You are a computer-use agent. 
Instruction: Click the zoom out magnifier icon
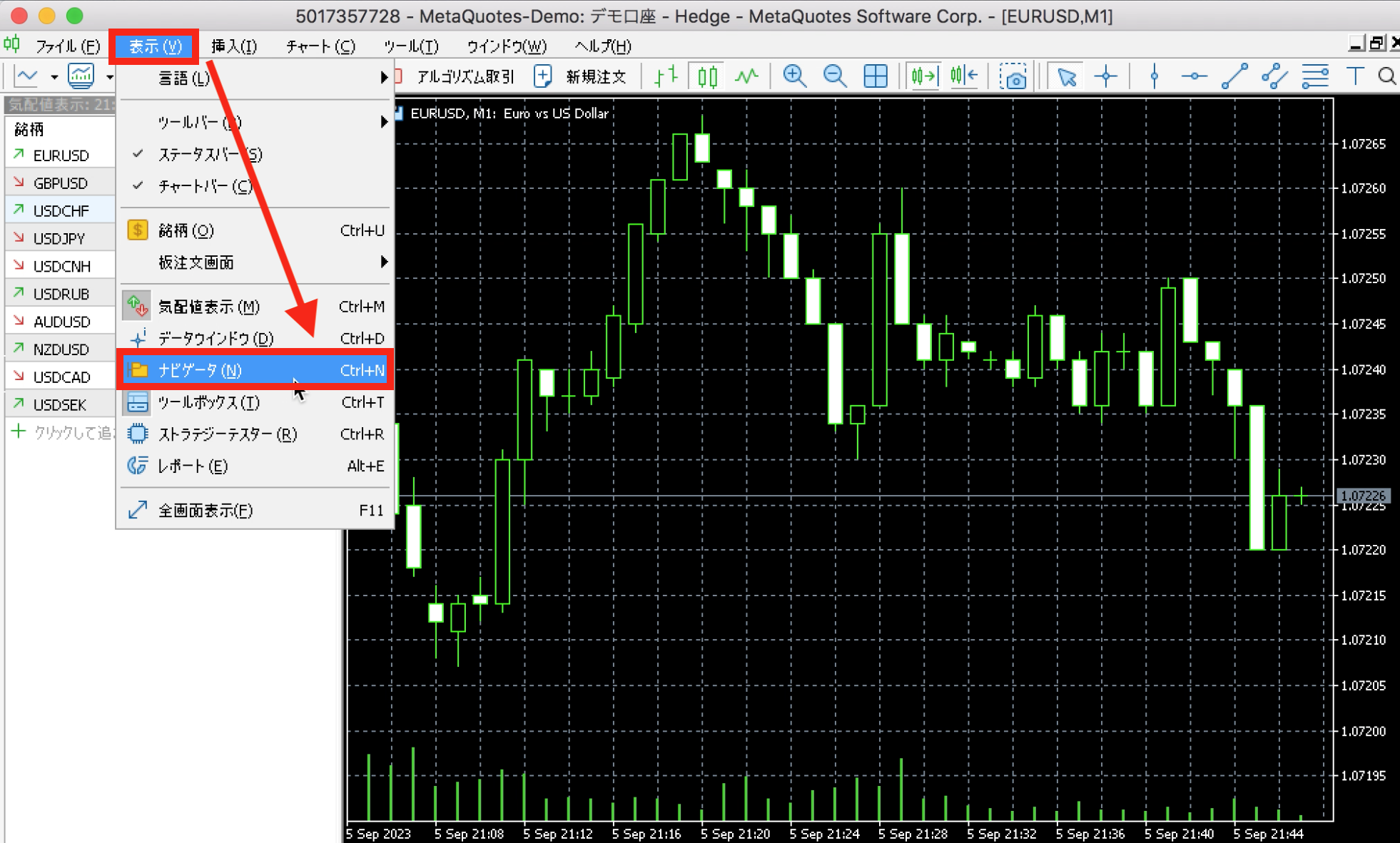834,76
